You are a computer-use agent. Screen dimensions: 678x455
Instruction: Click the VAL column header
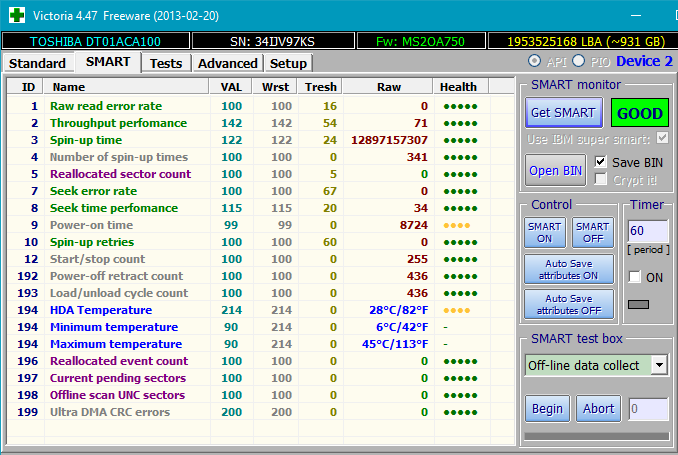tap(231, 87)
